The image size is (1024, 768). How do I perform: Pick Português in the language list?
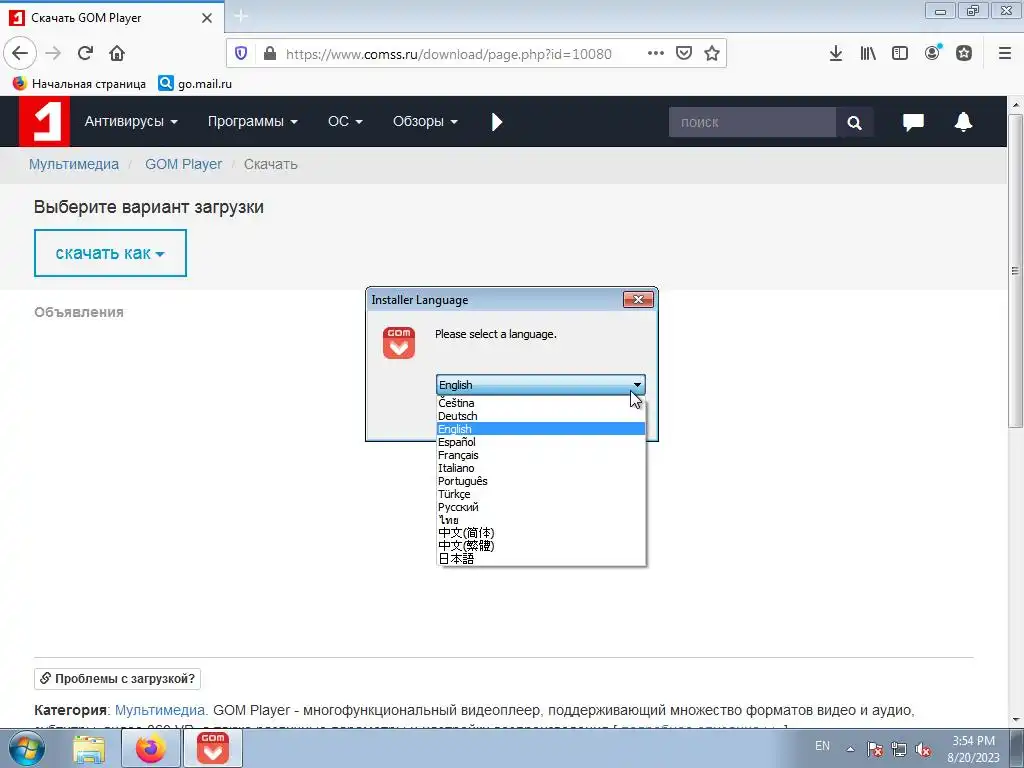[x=541, y=481]
